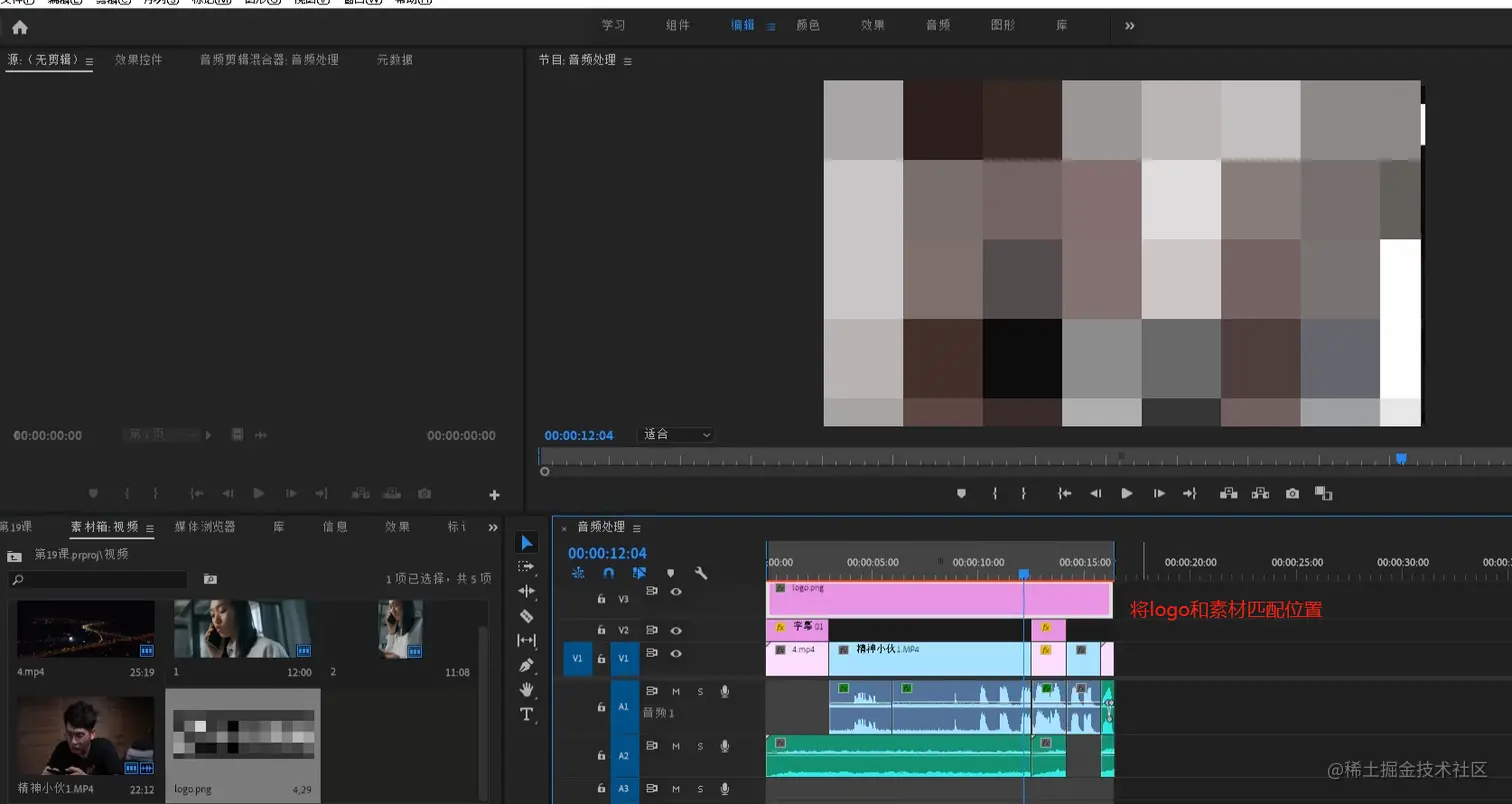
Task: Mute the A1 audio track
Action: [676, 692]
